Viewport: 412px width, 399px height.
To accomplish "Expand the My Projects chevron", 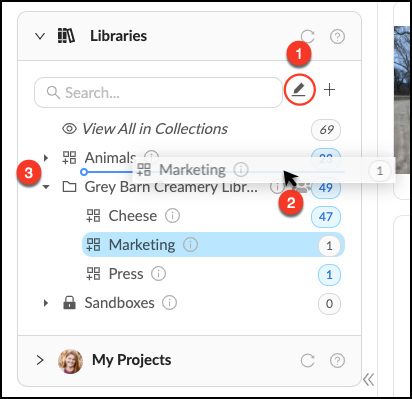I will (40, 360).
